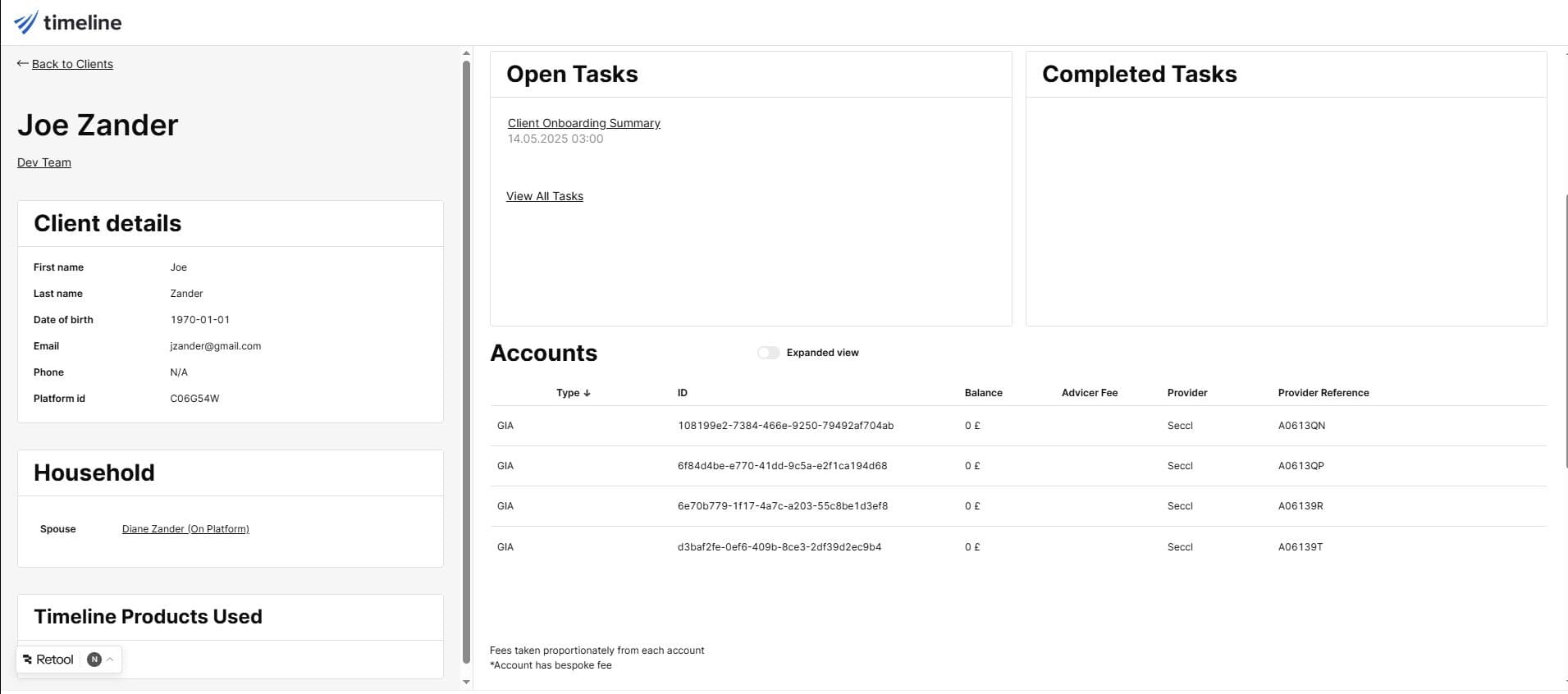The width and height of the screenshot is (1568, 694).
Task: Click provider reference A06139T
Action: click(x=1301, y=547)
